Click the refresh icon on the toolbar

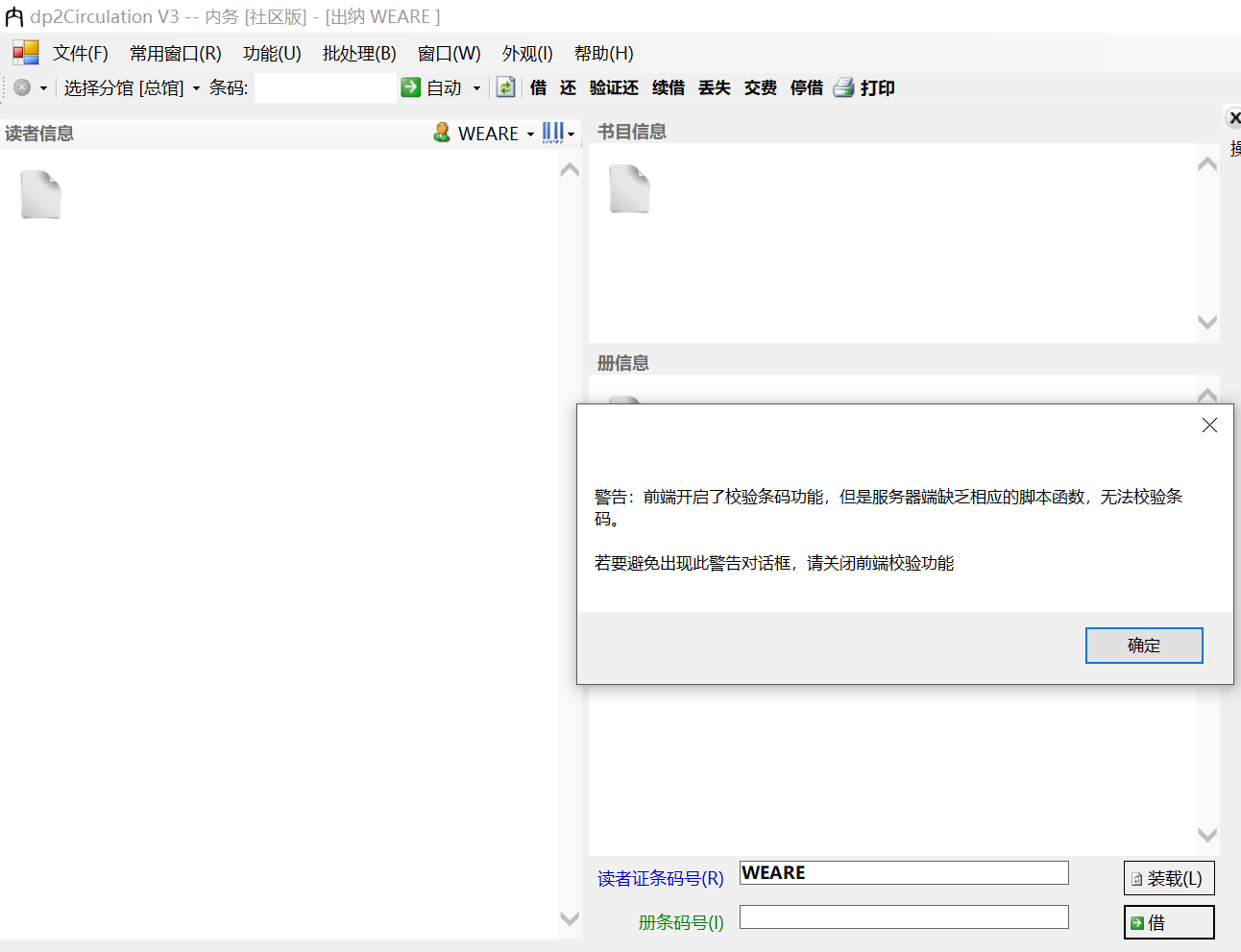pos(506,87)
